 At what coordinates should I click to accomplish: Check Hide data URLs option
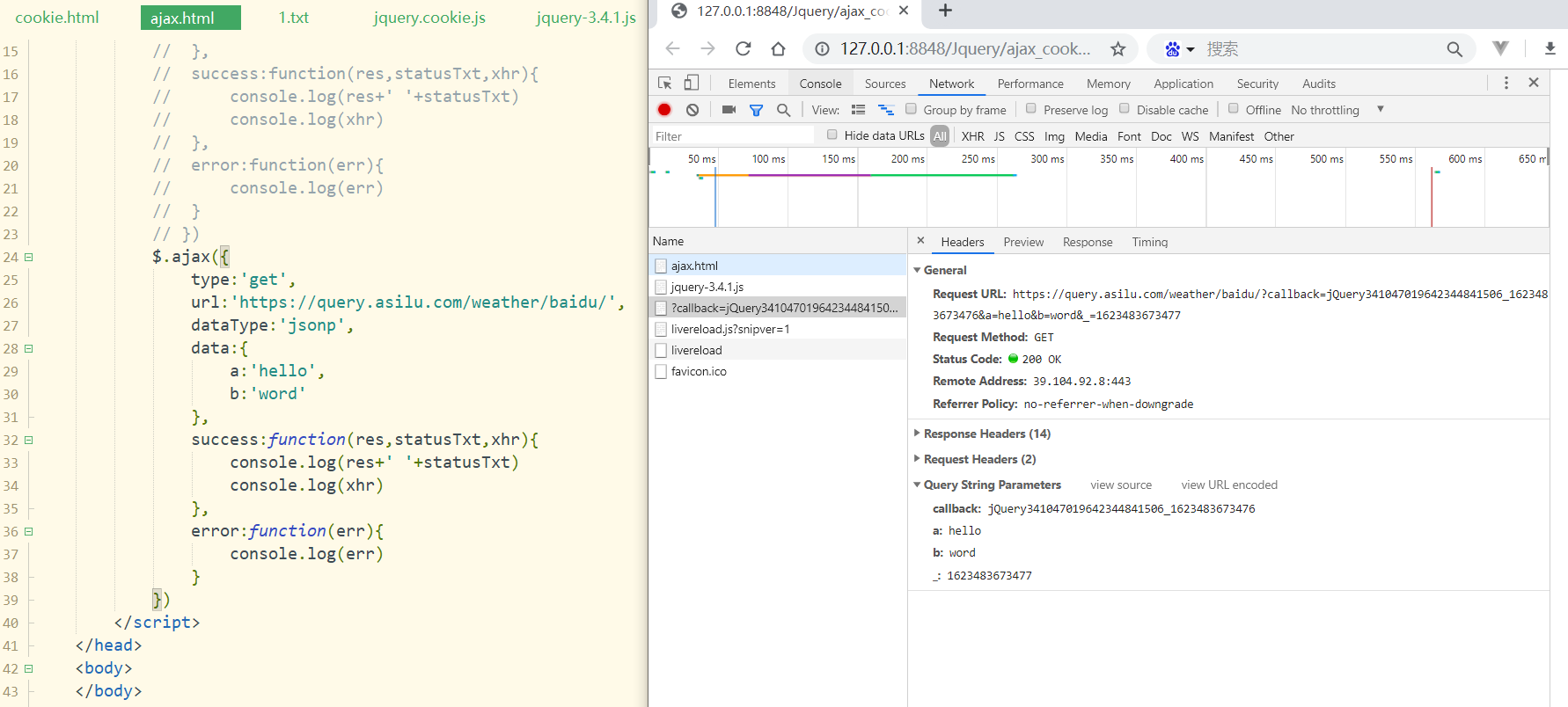832,135
